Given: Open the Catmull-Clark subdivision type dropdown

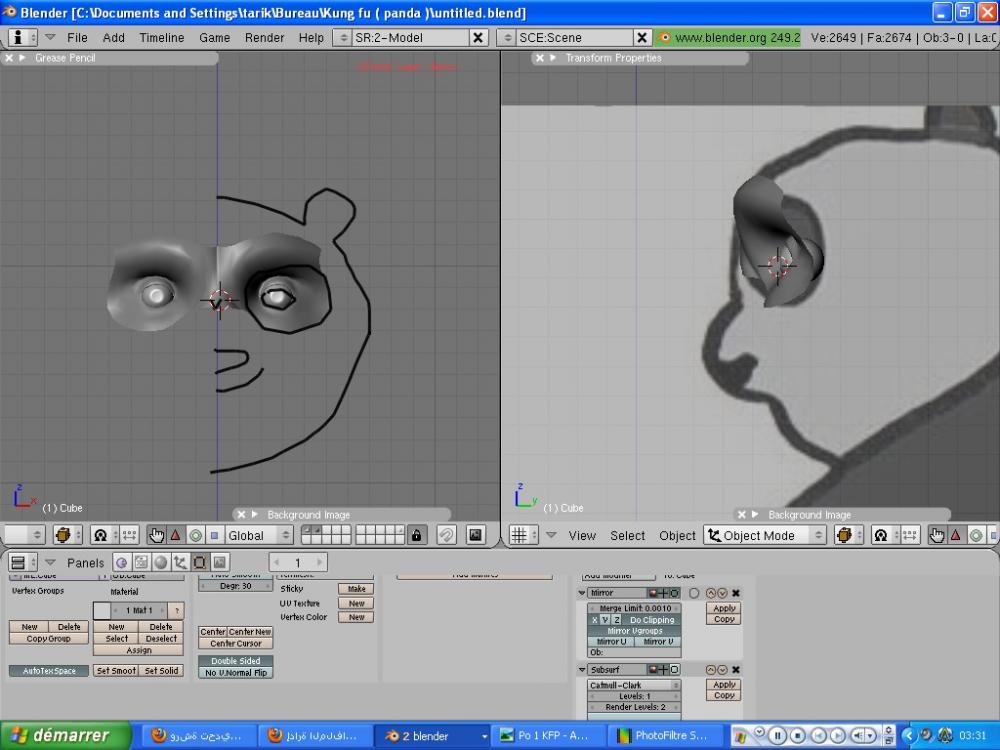Looking at the screenshot, I should point(635,685).
